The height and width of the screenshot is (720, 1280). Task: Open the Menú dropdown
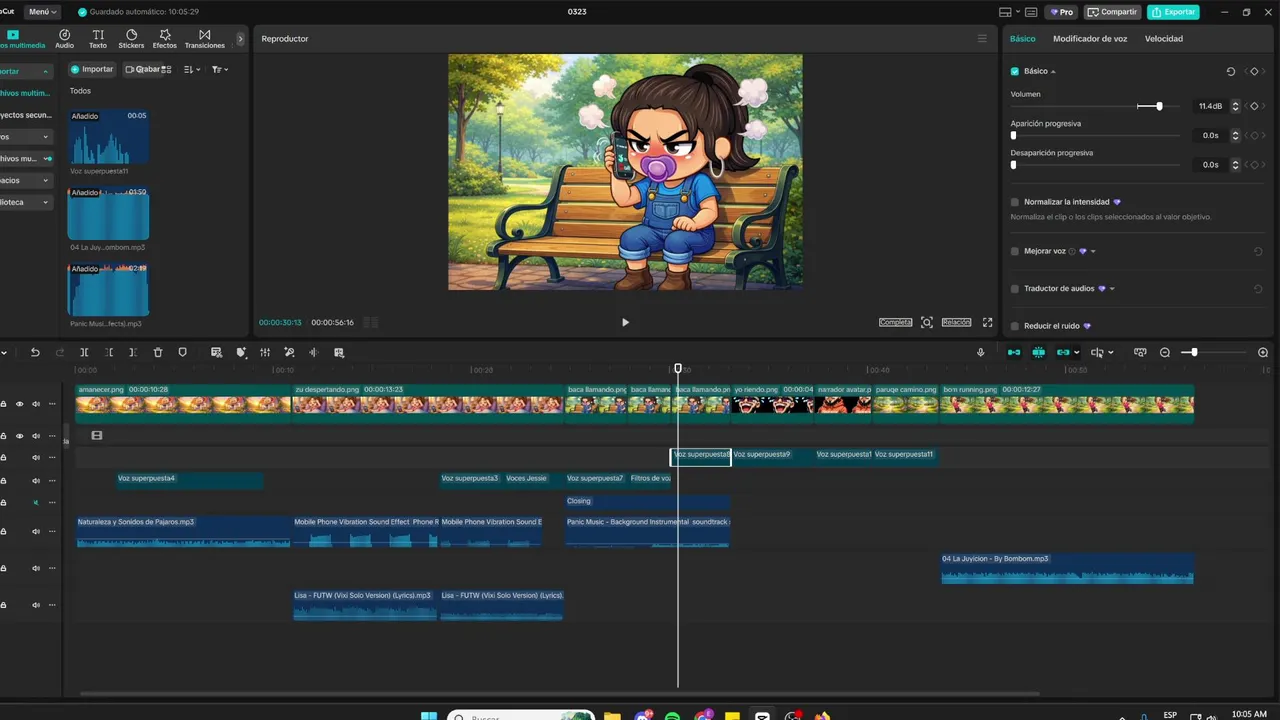pyautogui.click(x=43, y=12)
